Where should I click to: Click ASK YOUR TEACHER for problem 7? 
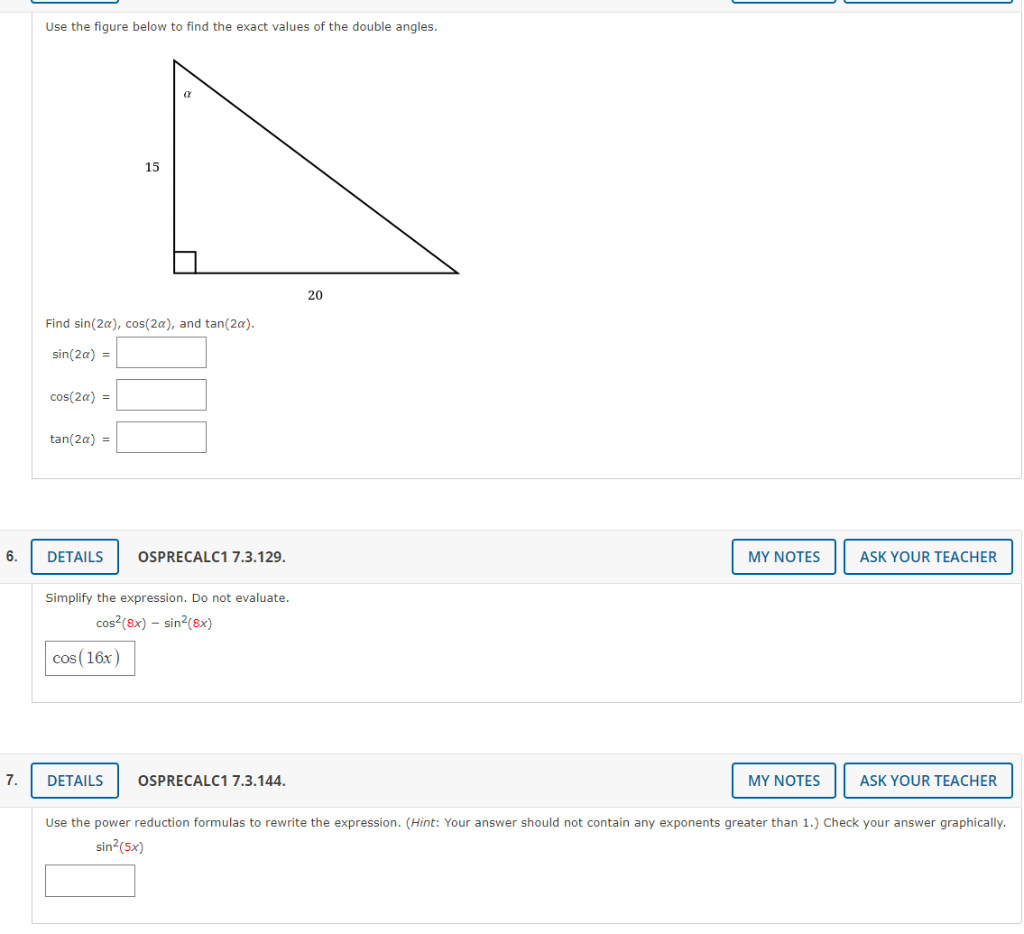tap(927, 780)
